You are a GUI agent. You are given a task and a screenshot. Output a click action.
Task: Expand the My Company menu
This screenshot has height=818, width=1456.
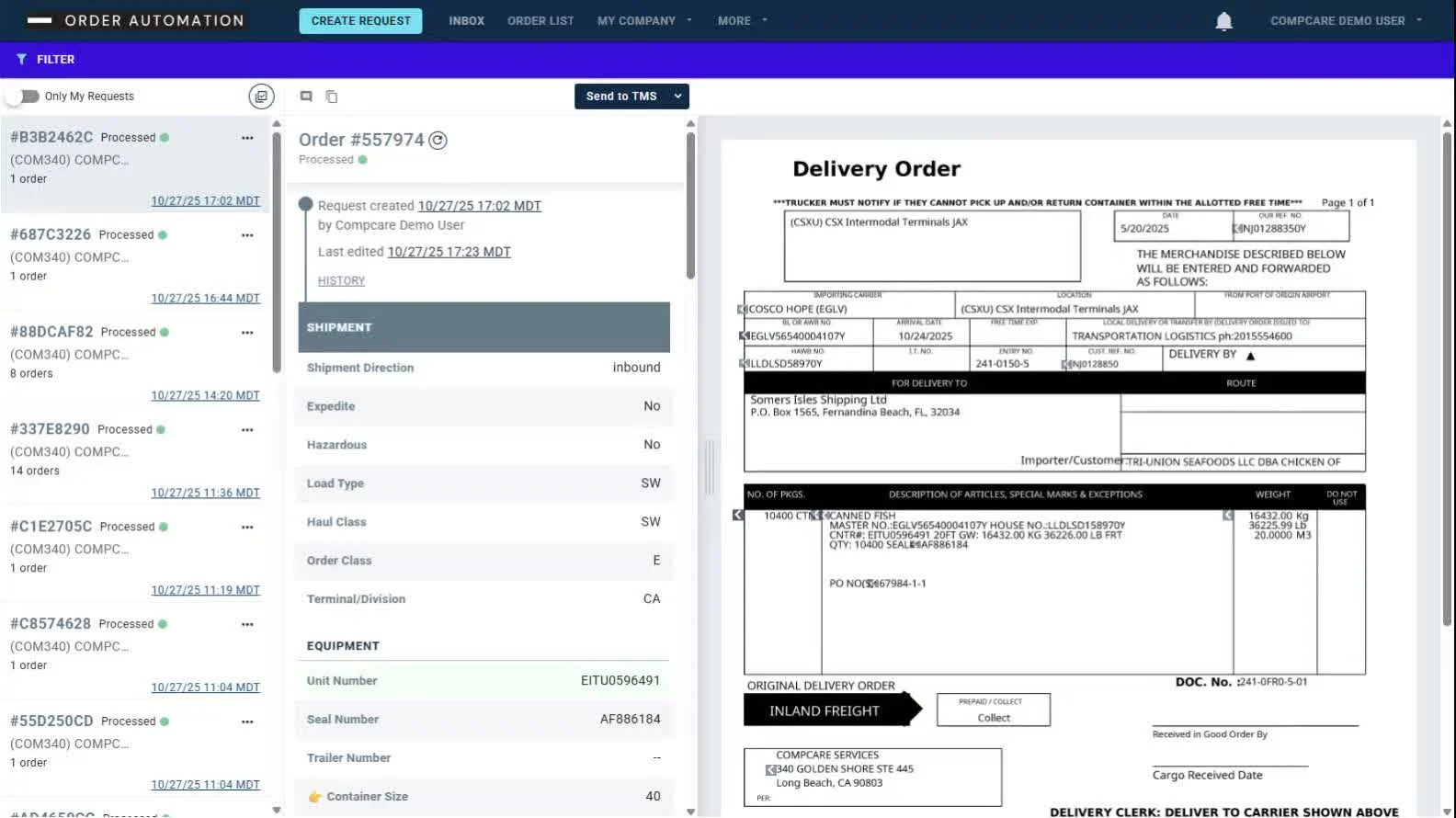(x=644, y=20)
